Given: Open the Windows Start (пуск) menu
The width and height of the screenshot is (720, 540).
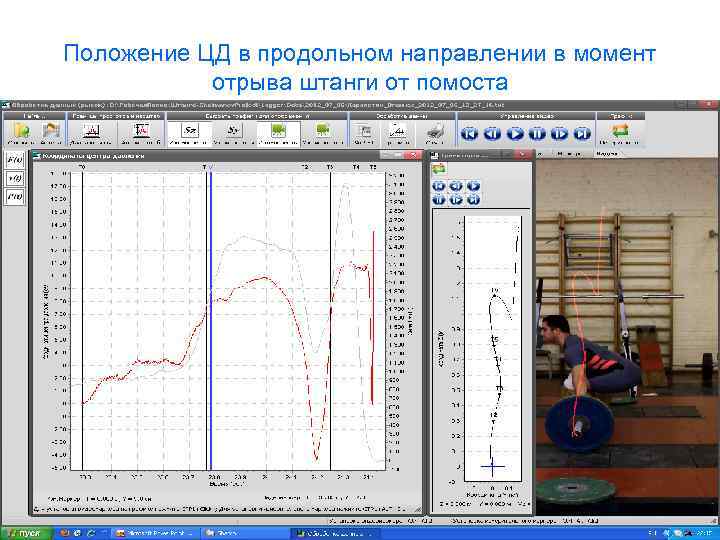Looking at the screenshot, I should tap(26, 533).
